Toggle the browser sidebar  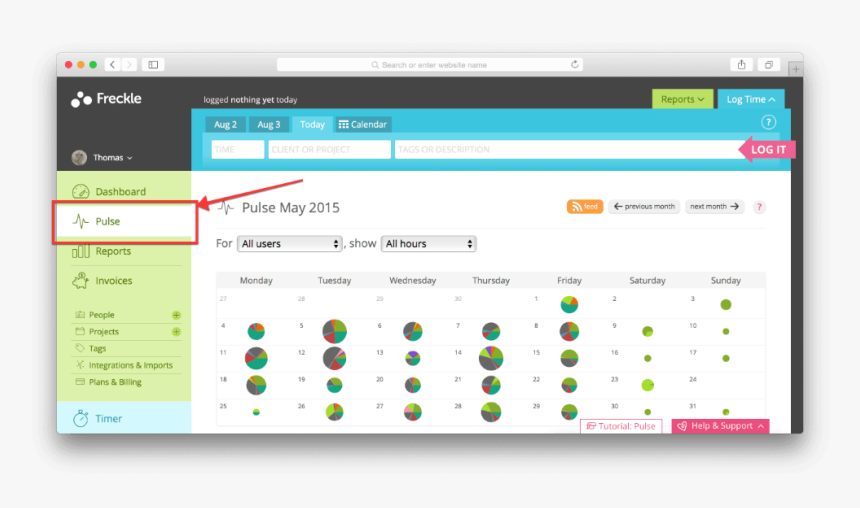(153, 65)
